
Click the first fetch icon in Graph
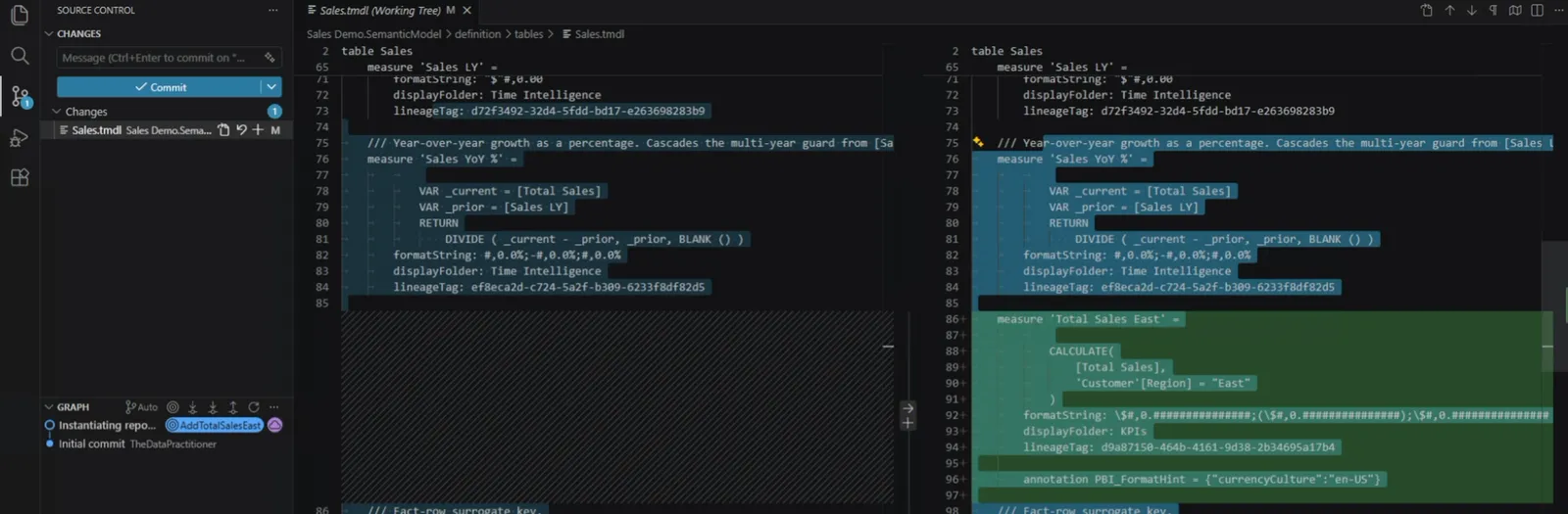[x=192, y=407]
